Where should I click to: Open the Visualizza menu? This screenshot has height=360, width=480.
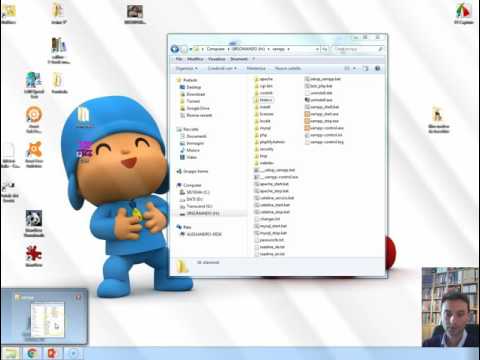click(217, 59)
